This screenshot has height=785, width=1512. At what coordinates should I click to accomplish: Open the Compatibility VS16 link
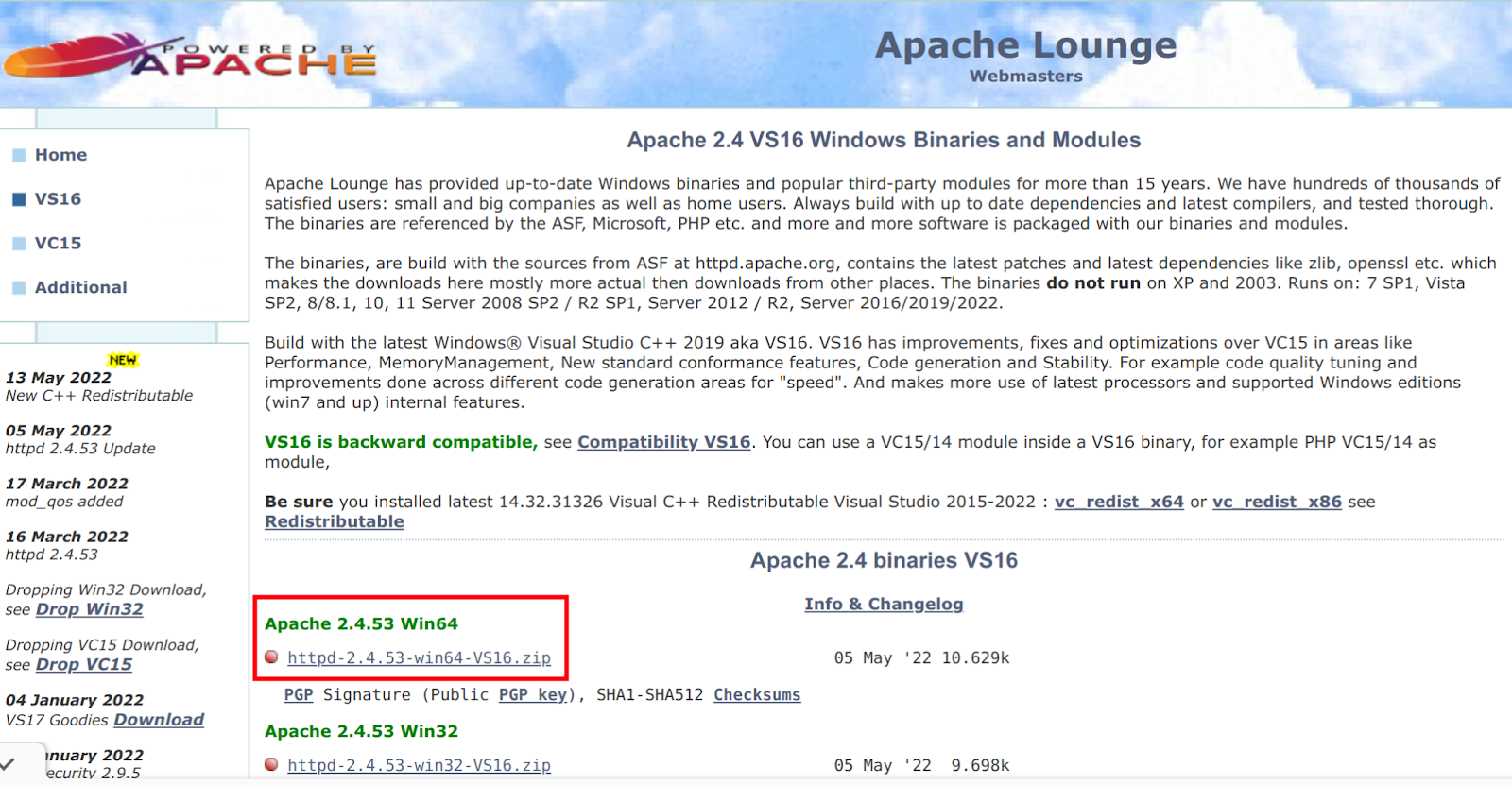[663, 442]
